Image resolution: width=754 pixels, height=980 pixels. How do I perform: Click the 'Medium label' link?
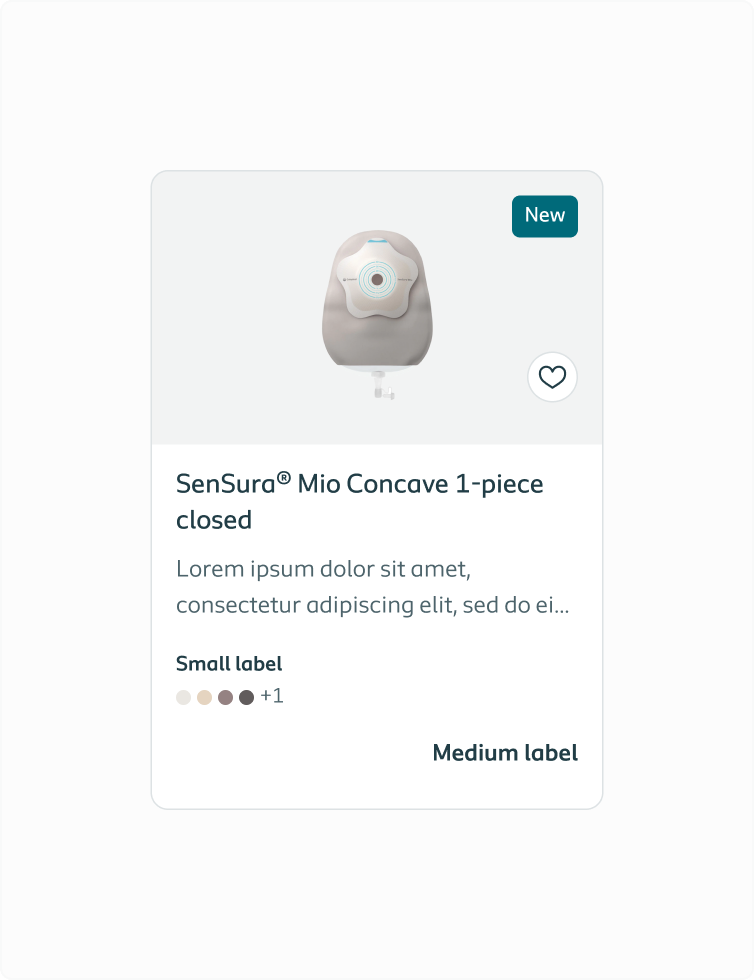pyautogui.click(x=505, y=753)
